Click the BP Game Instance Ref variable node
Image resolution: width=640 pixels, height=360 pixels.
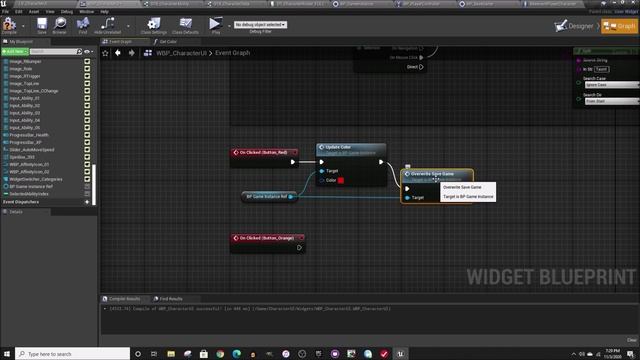[x=269, y=197]
